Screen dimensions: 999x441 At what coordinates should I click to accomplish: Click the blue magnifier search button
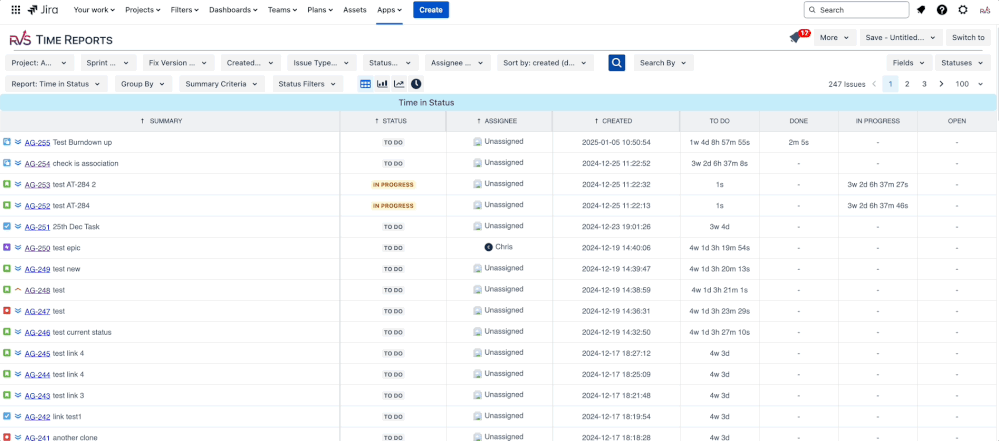point(617,63)
